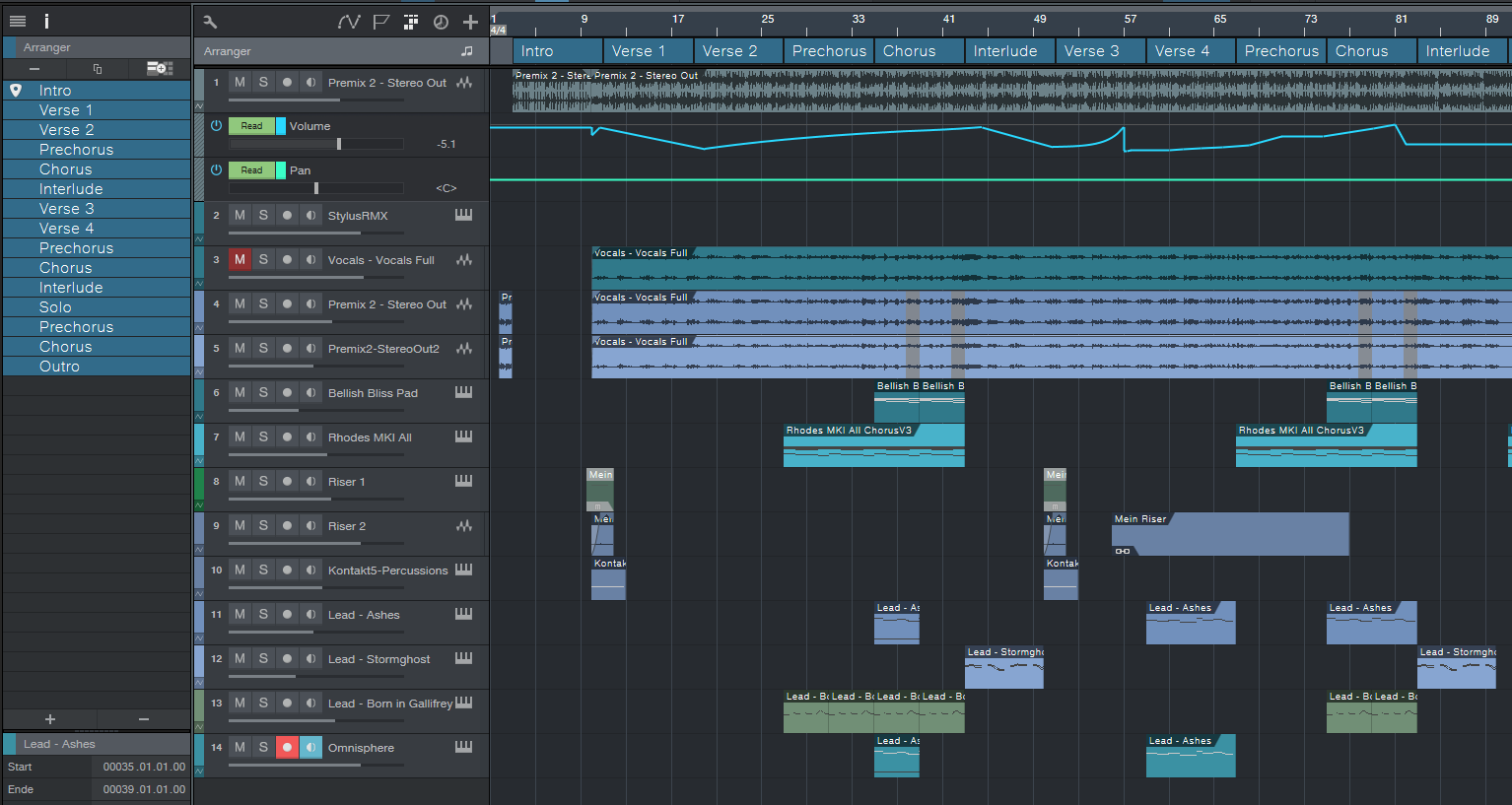The height and width of the screenshot is (805, 1512).
Task: Select the Mein Riser clip on Riser 2 track
Action: 1230,534
